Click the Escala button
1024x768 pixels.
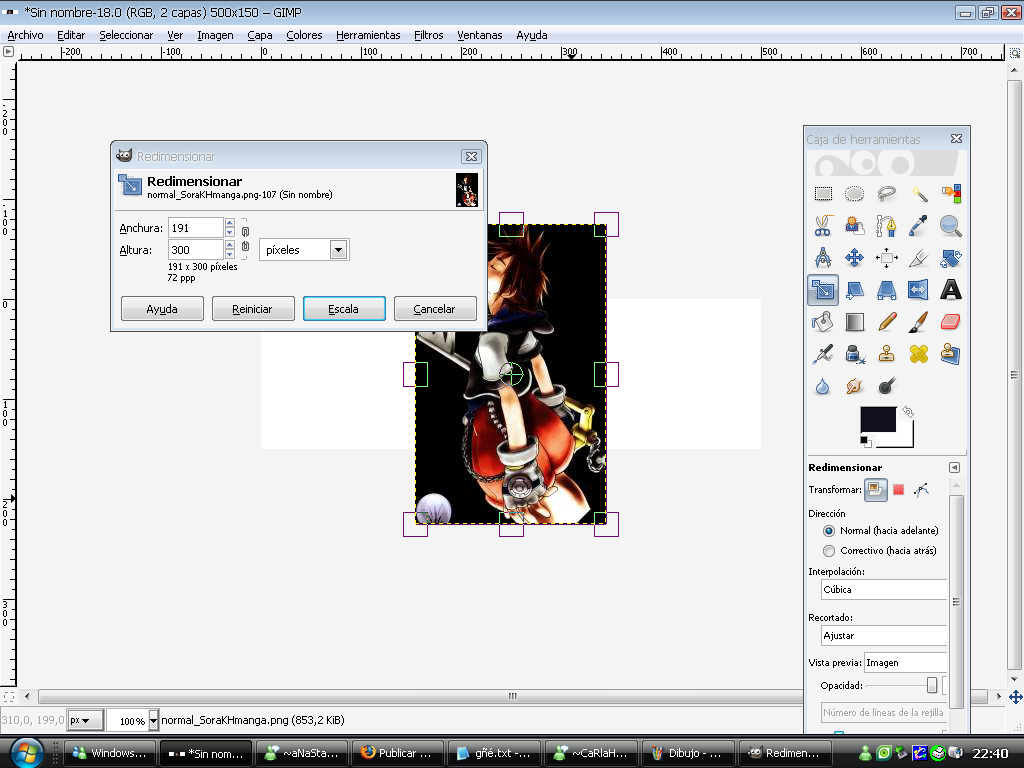(x=344, y=309)
